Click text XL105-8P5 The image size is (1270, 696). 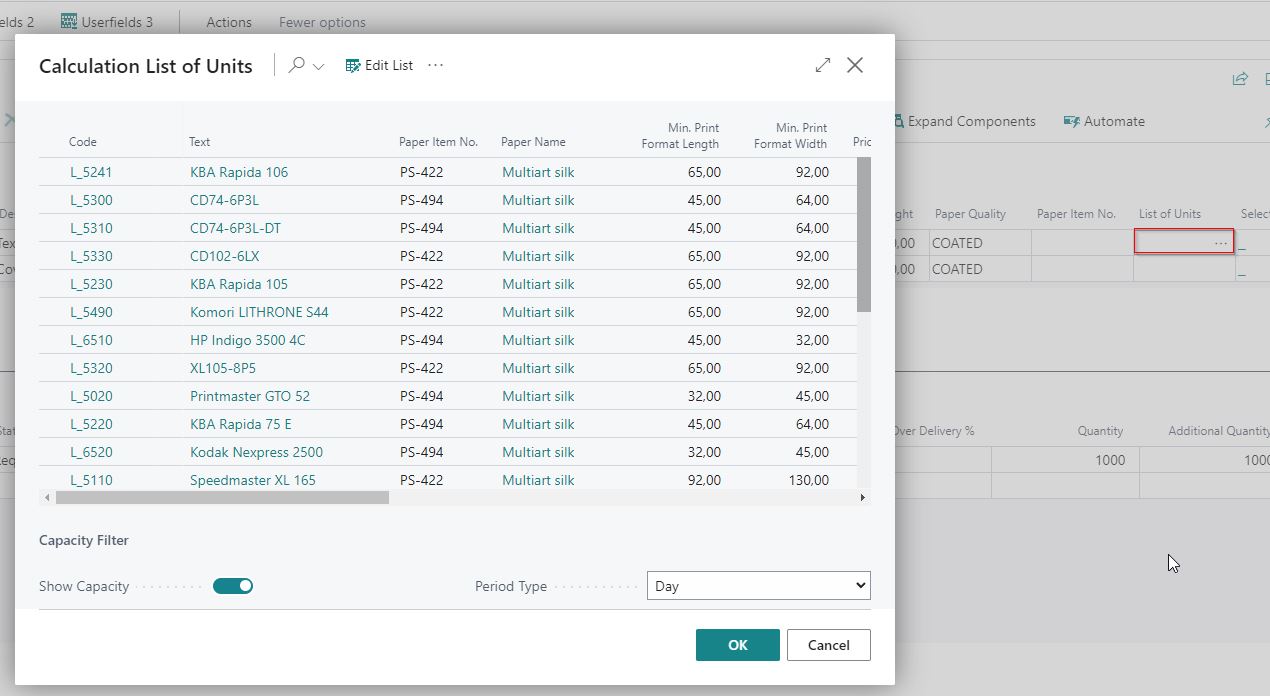(x=223, y=368)
